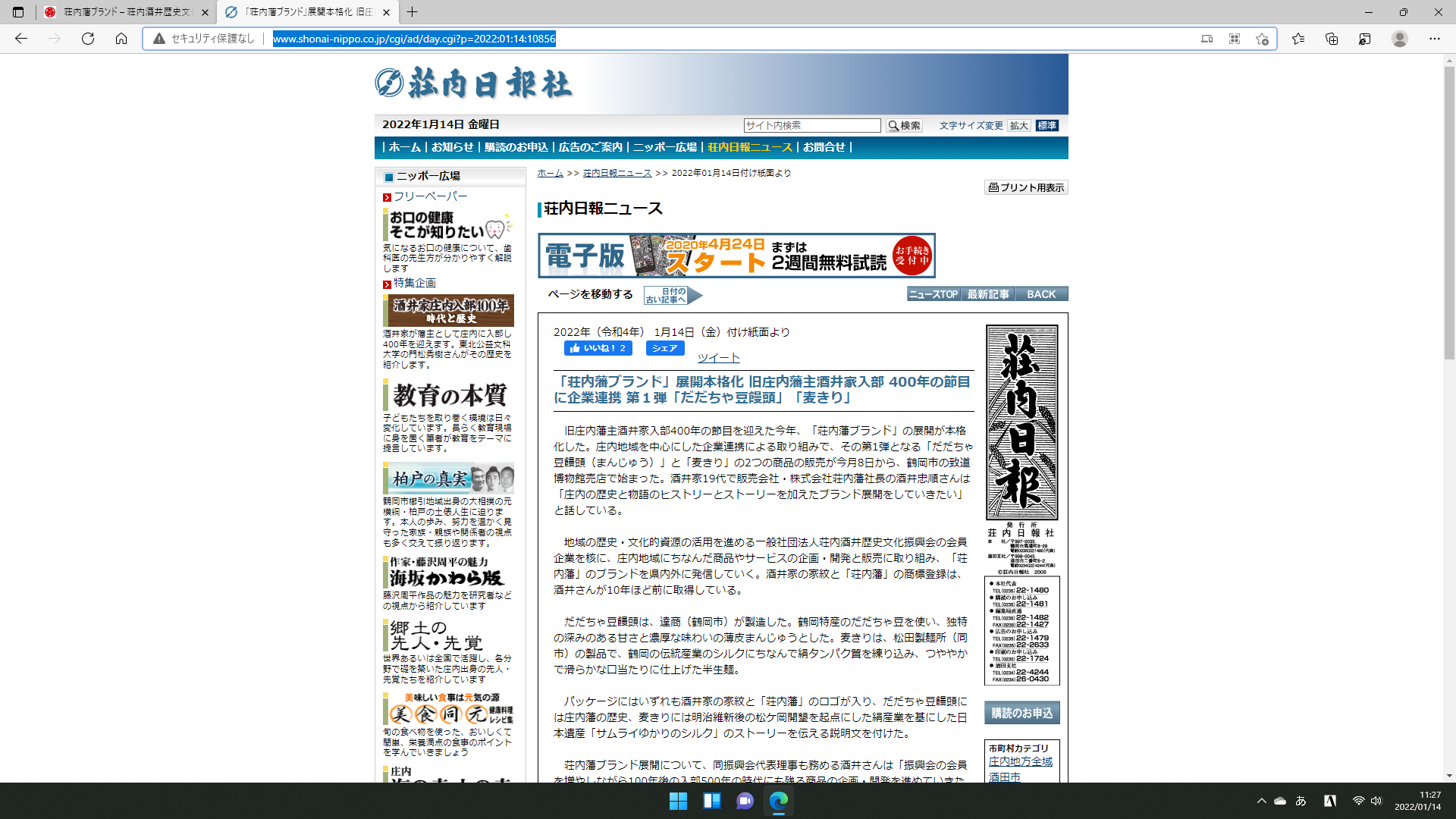Navigate to older articles via 古い記事へ arrow
Image resolution: width=1456 pixels, height=819 pixels.
point(672,295)
